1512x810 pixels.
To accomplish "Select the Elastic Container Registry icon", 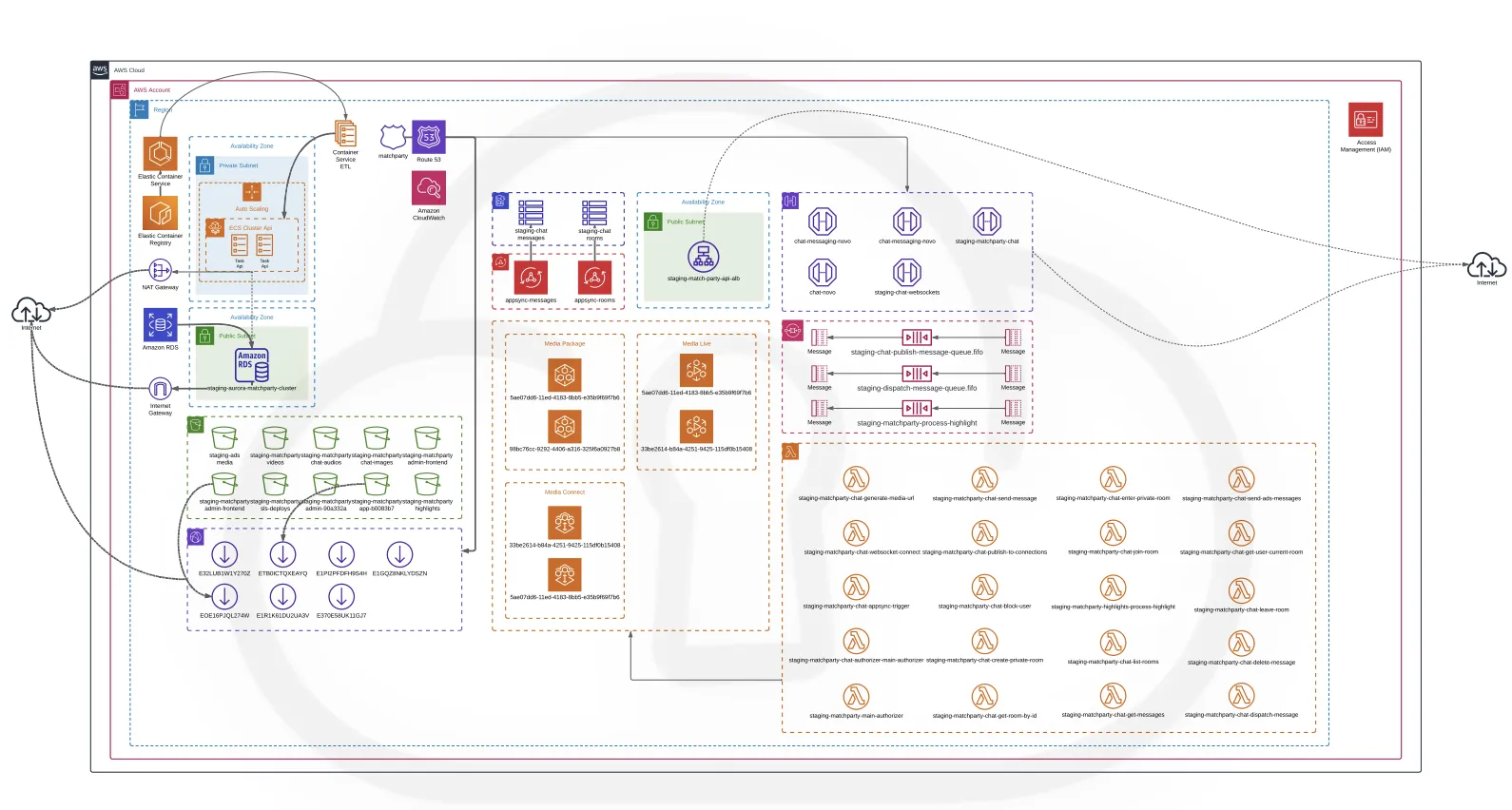I will (x=160, y=213).
